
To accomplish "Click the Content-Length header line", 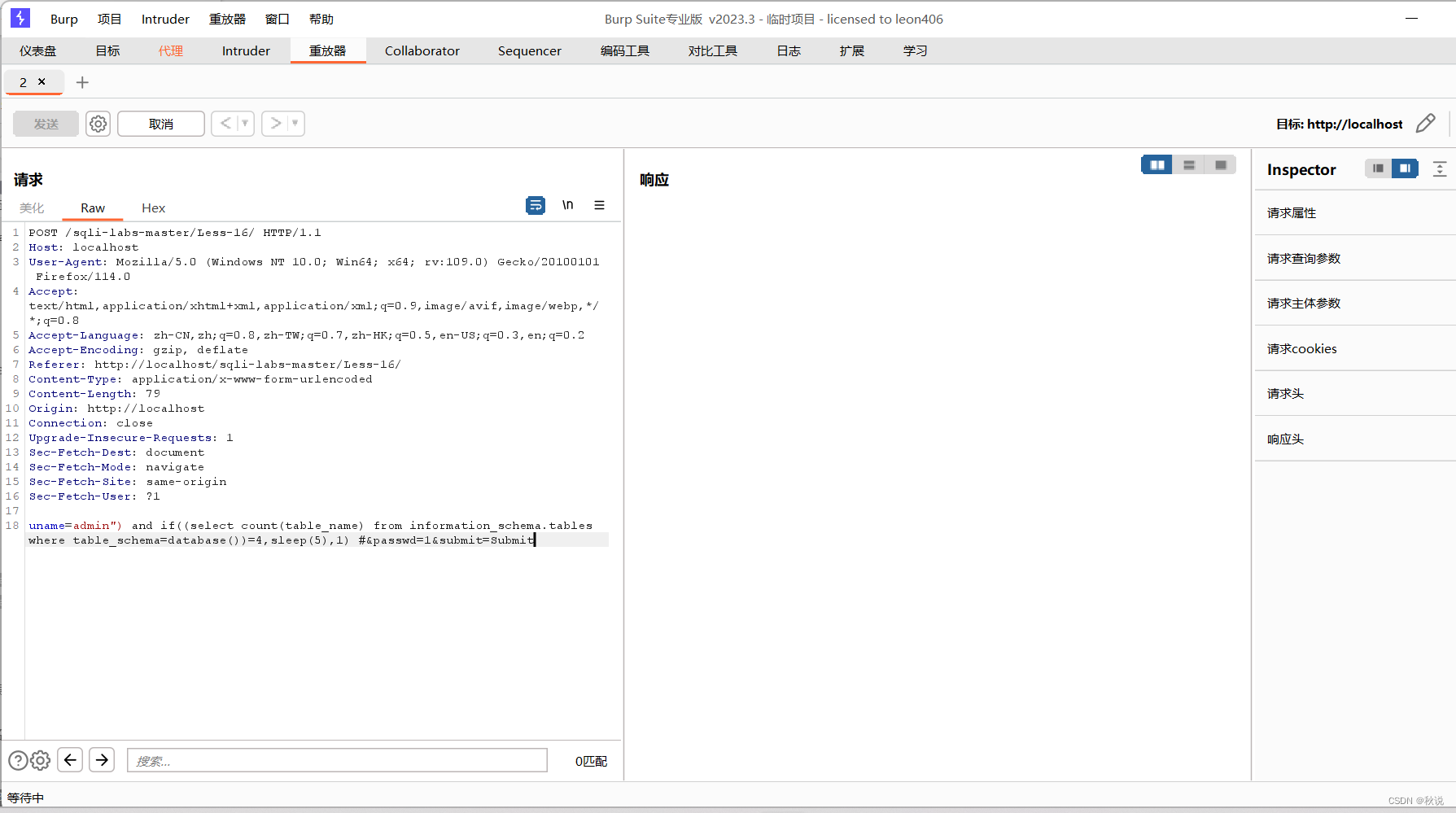I will coord(94,394).
